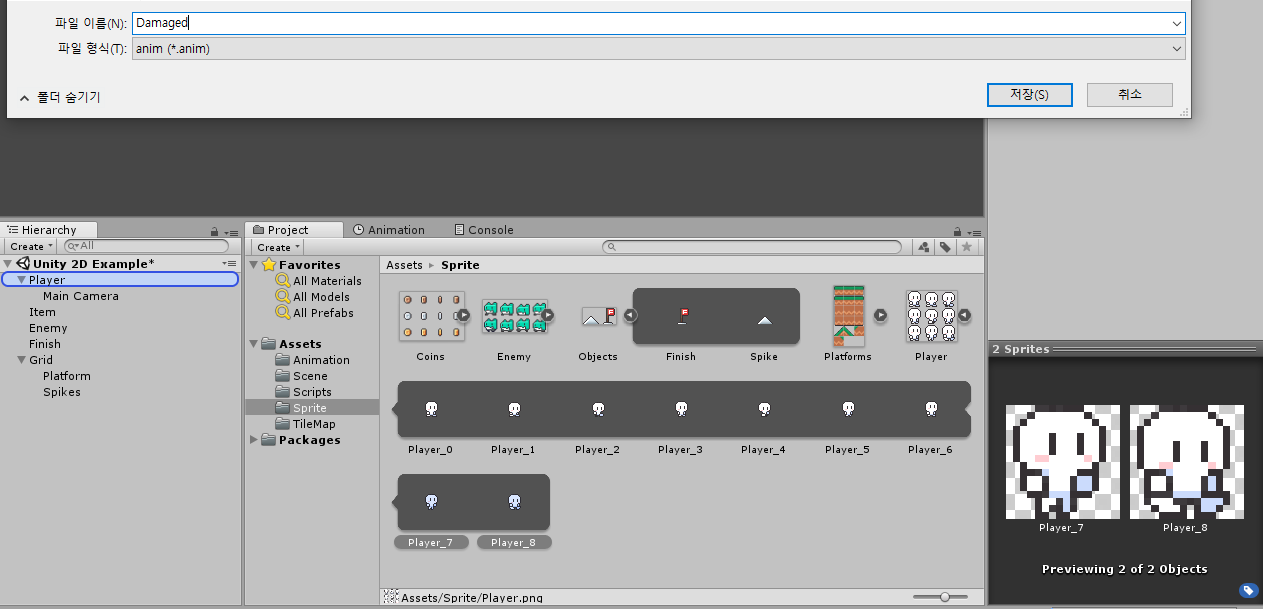Expand the Enemy sprite sheet arrow
The width and height of the screenshot is (1263, 609).
click(x=547, y=315)
